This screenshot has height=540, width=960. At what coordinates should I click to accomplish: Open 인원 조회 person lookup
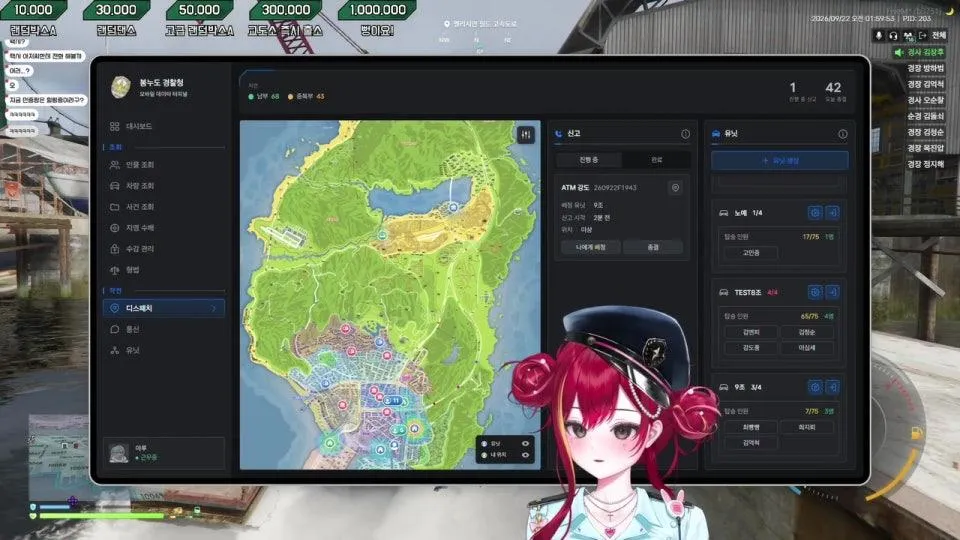click(164, 165)
